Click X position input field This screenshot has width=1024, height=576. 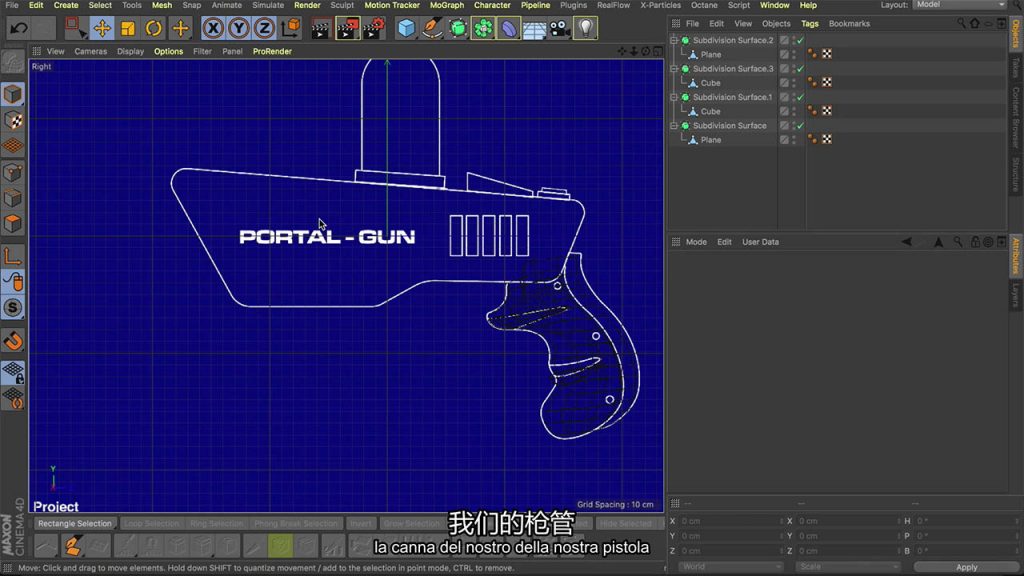(729, 521)
